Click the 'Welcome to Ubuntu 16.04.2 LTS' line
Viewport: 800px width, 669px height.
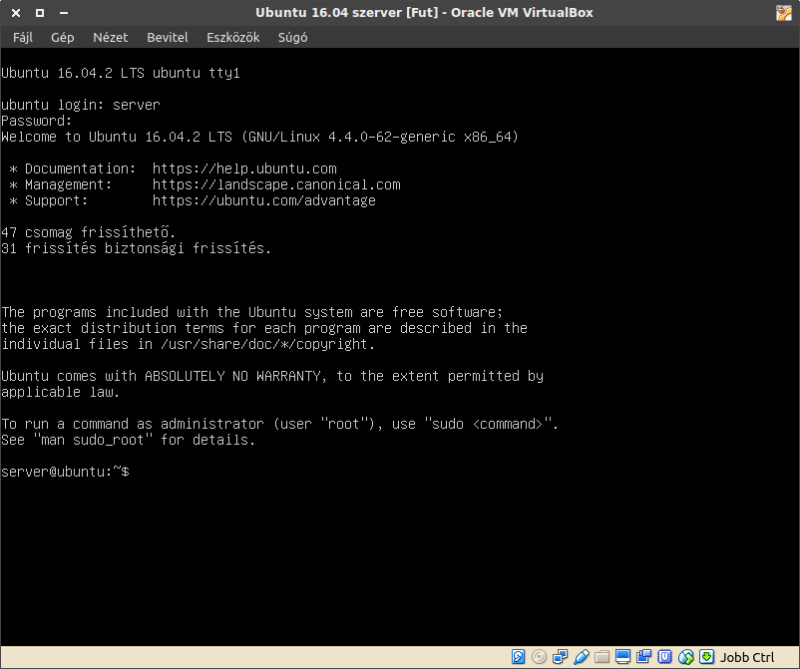click(260, 137)
